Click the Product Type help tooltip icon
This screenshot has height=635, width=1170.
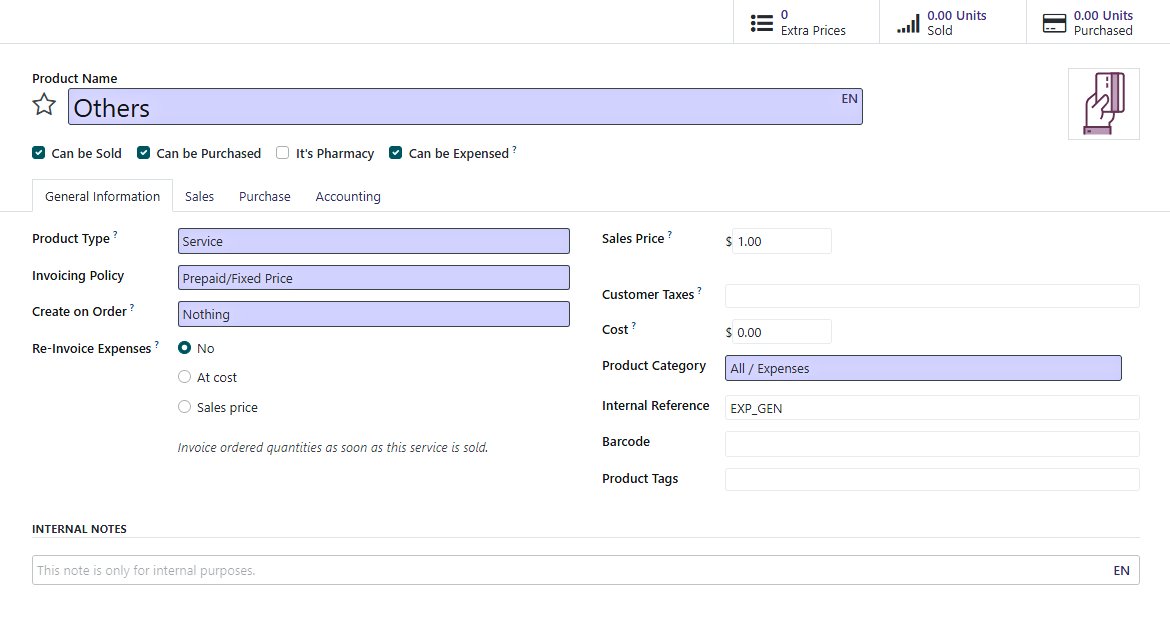(x=115, y=235)
